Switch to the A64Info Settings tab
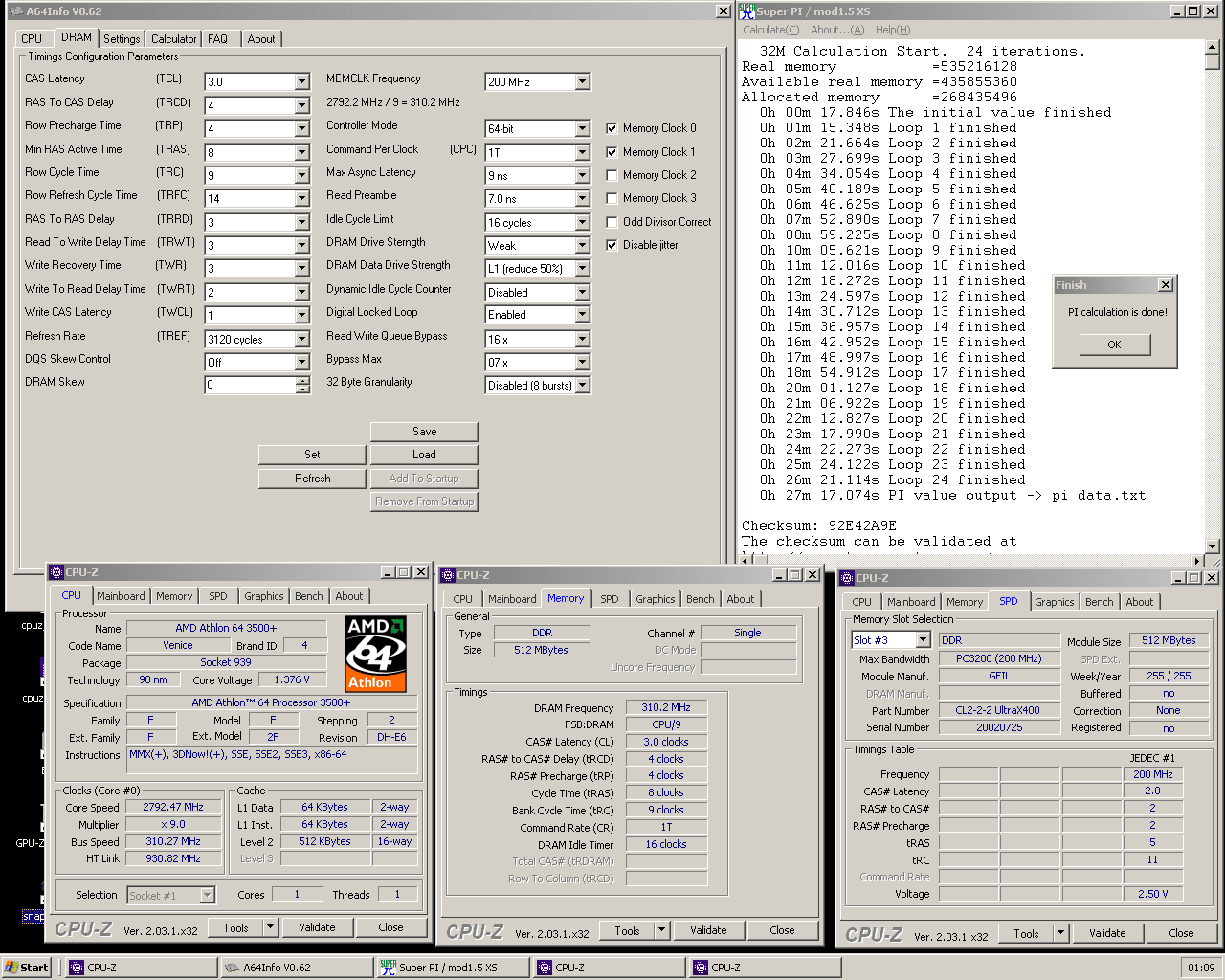Screen dimensions: 1225x980 pos(122,39)
